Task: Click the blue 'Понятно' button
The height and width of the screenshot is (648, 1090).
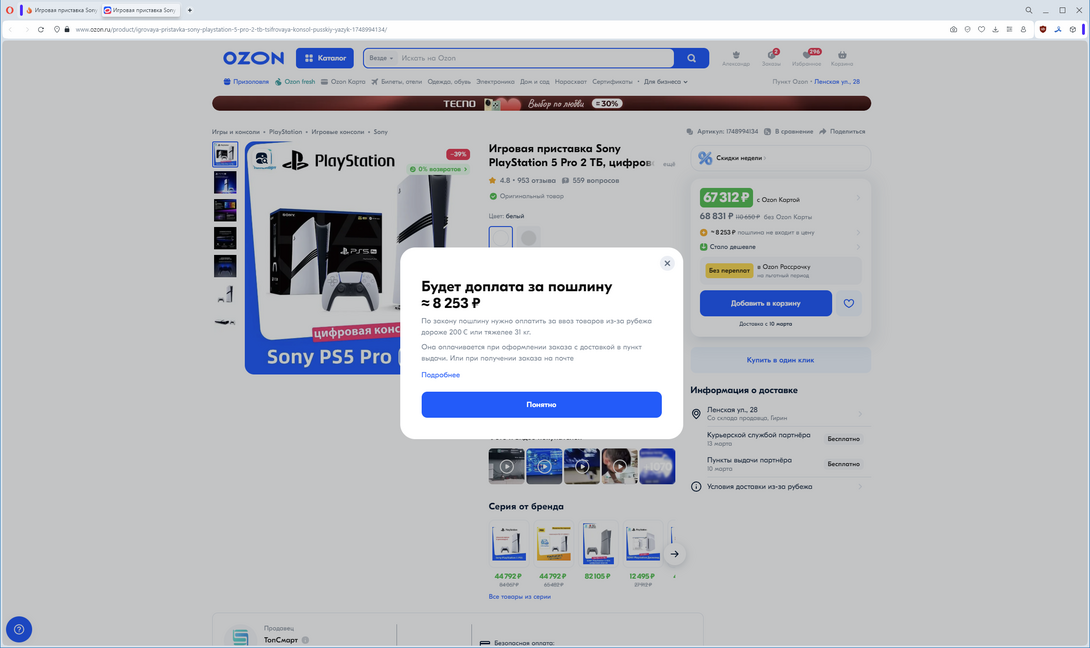Action: pyautogui.click(x=541, y=404)
